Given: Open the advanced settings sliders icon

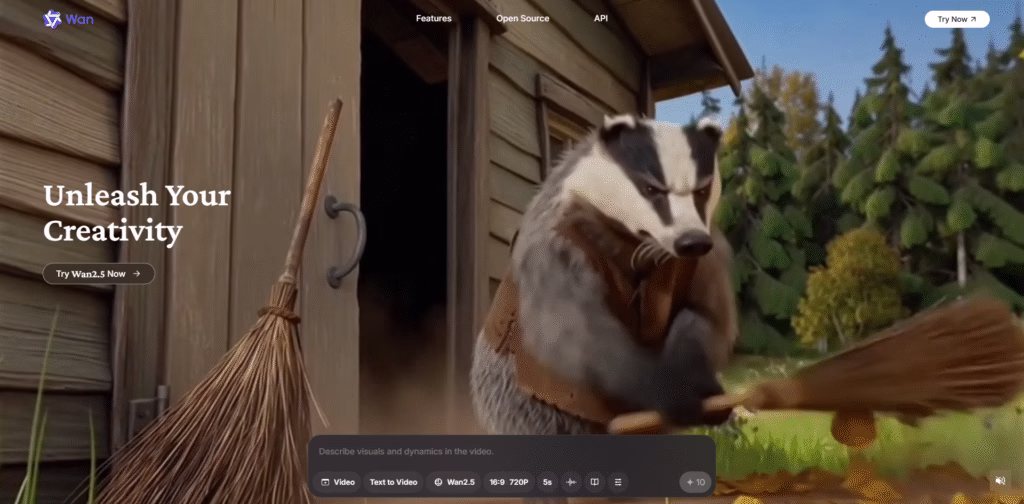Looking at the screenshot, I should tap(618, 482).
